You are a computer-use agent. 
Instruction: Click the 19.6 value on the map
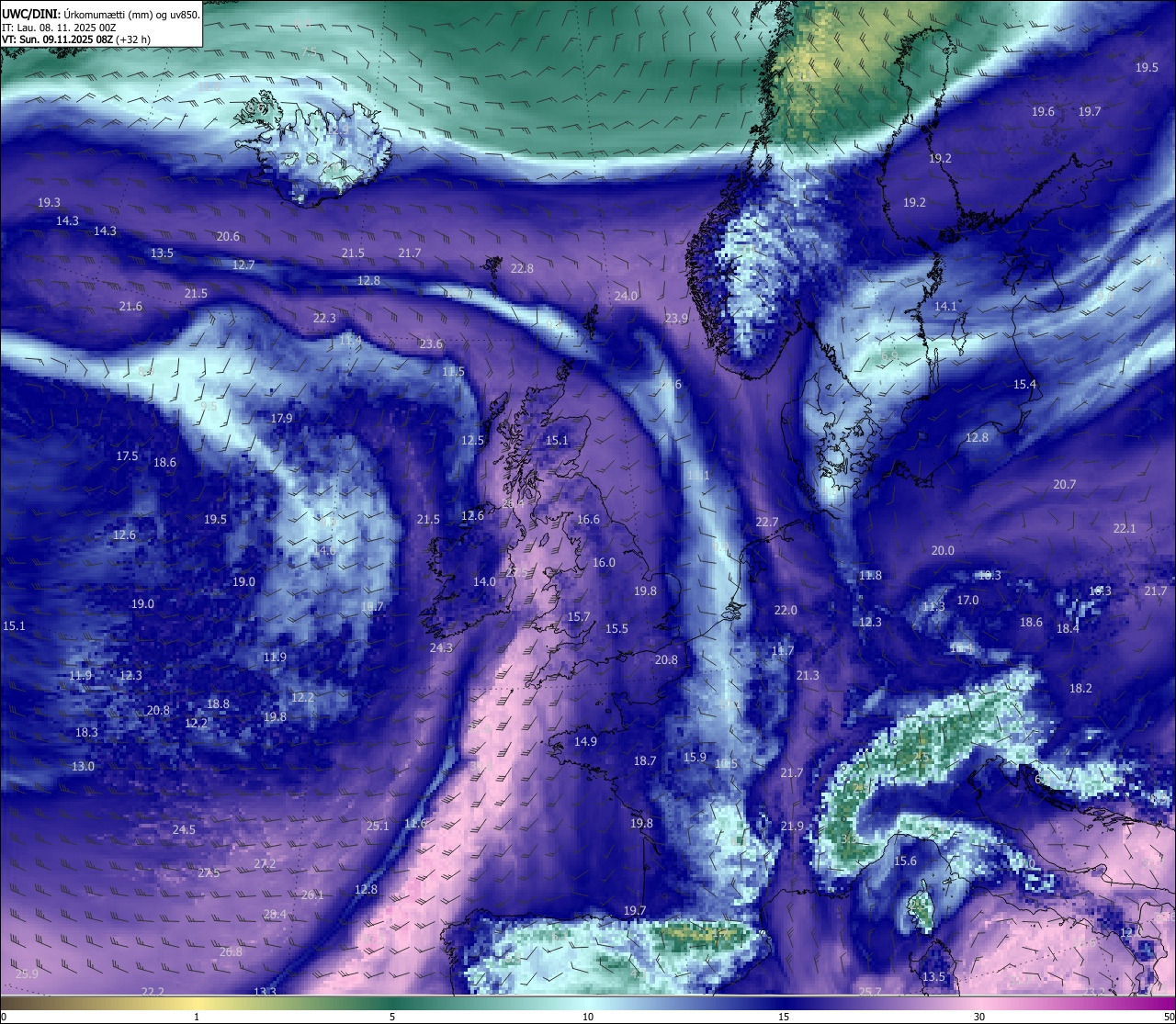1043,112
